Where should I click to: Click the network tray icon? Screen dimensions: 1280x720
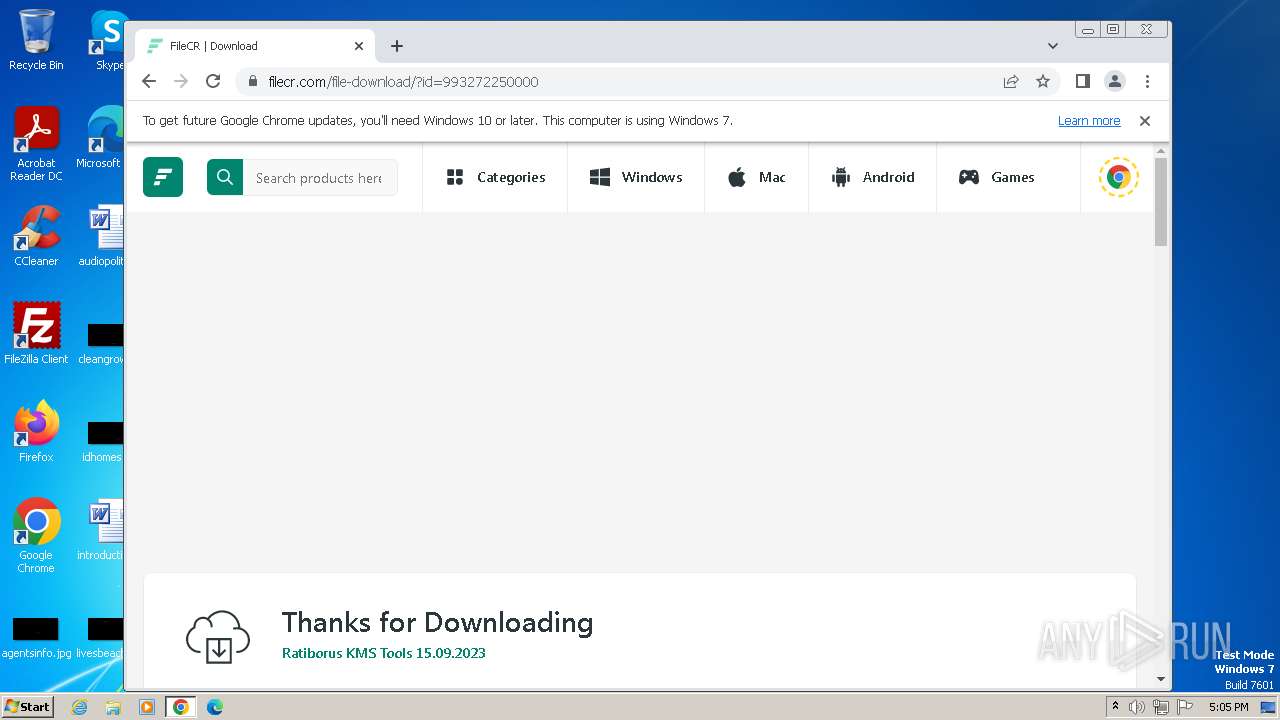[x=1161, y=707]
